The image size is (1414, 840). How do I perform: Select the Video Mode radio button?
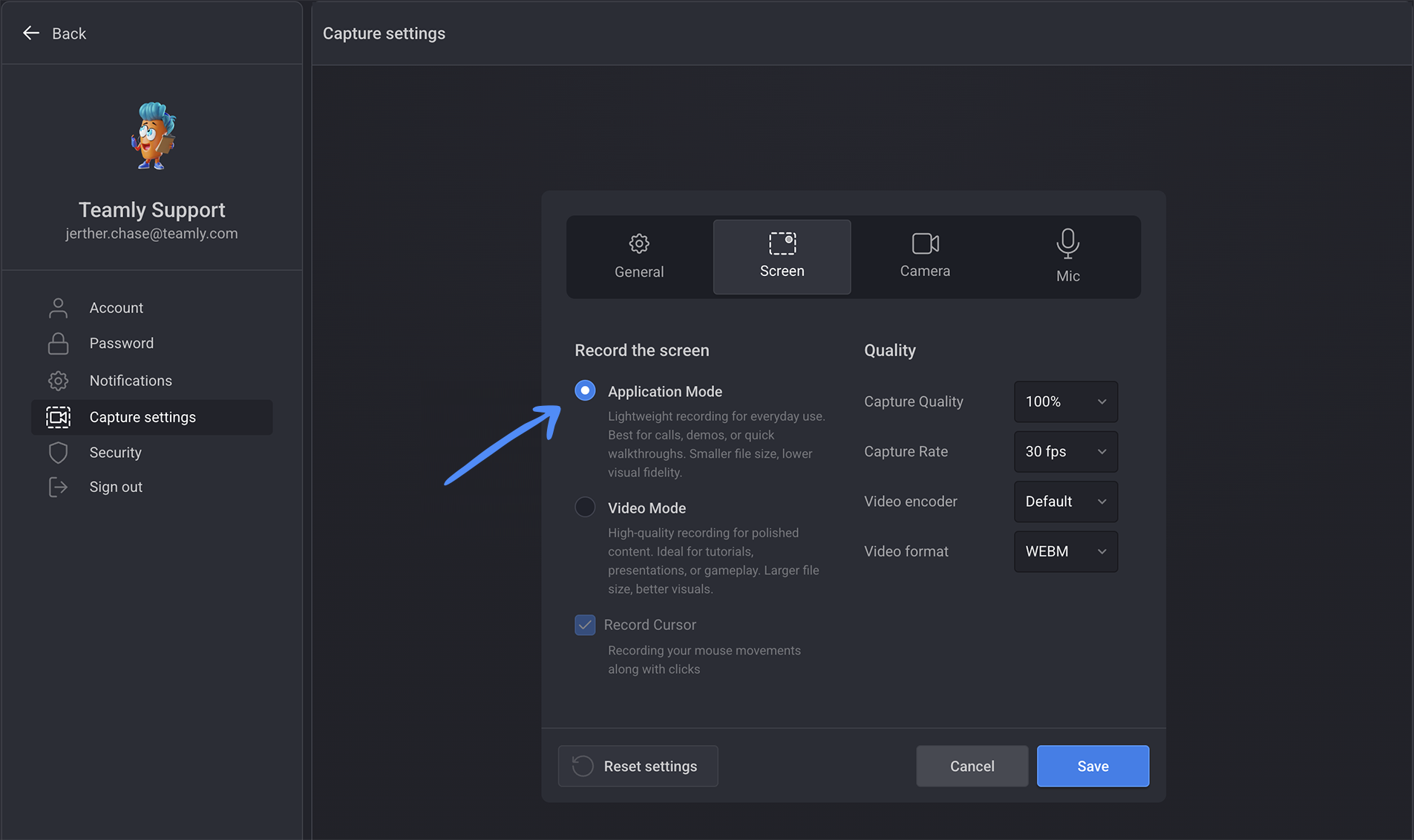(585, 507)
